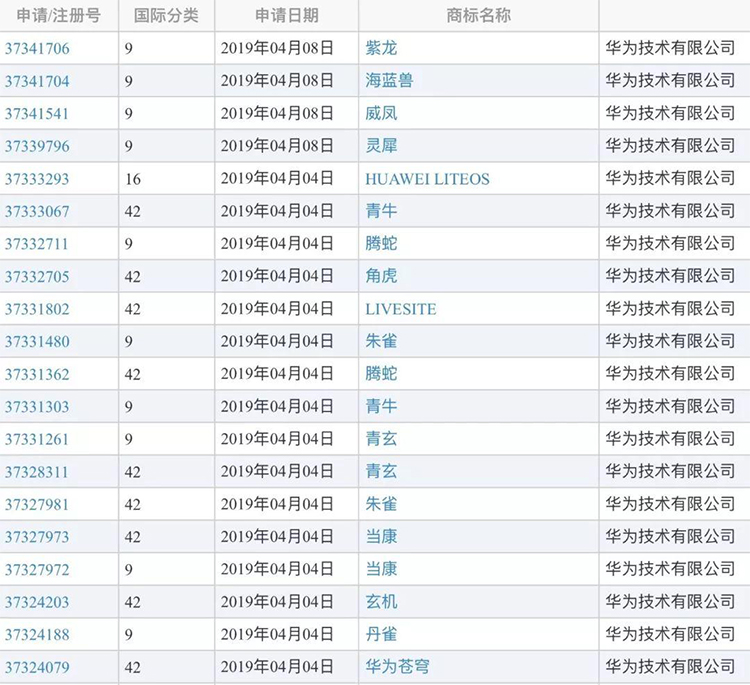
Task: Open application number 37341704
Action: tap(37, 81)
